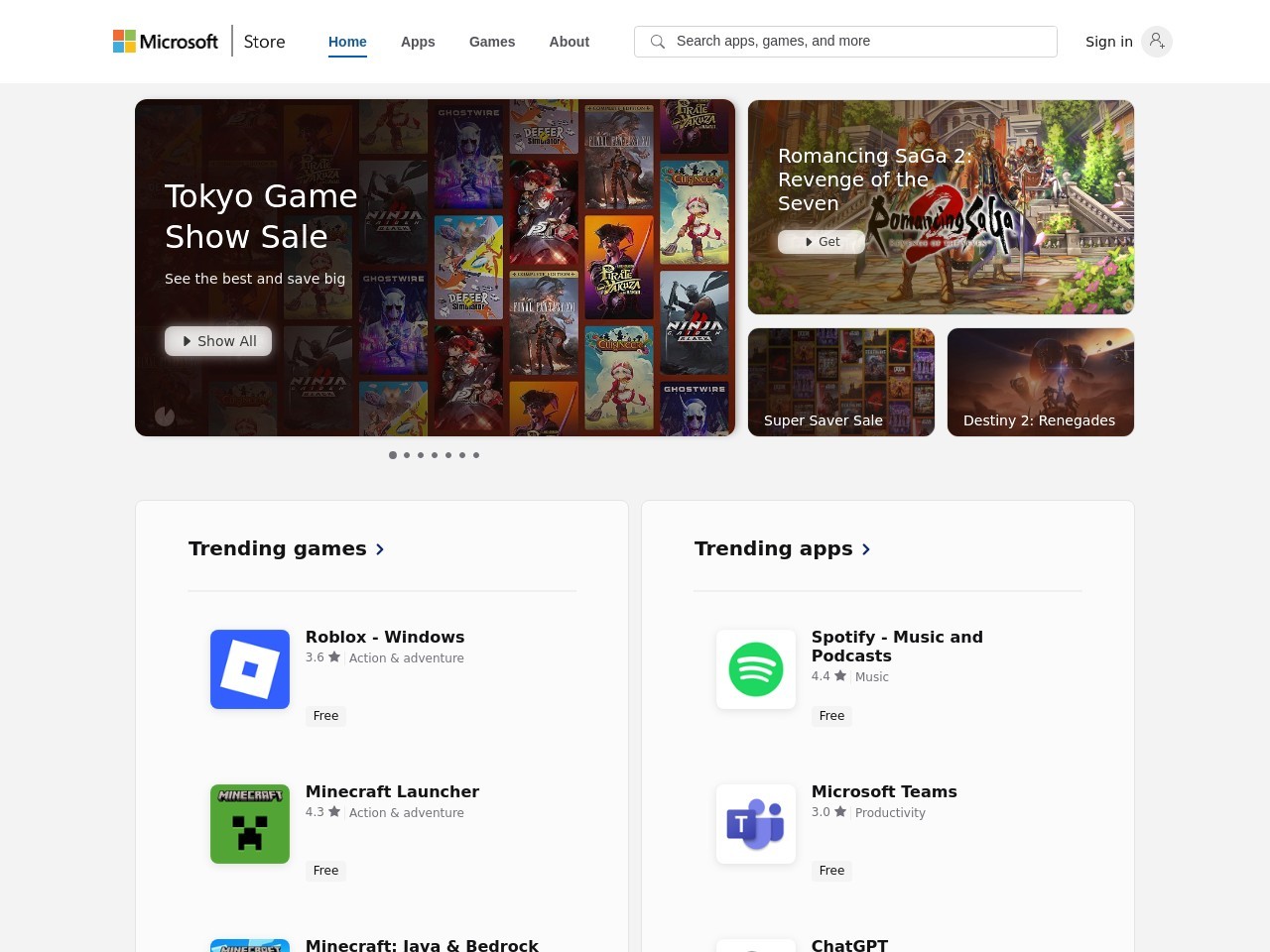Image resolution: width=1270 pixels, height=952 pixels.
Task: Expand Trending apps via chevron arrow
Action: click(866, 549)
